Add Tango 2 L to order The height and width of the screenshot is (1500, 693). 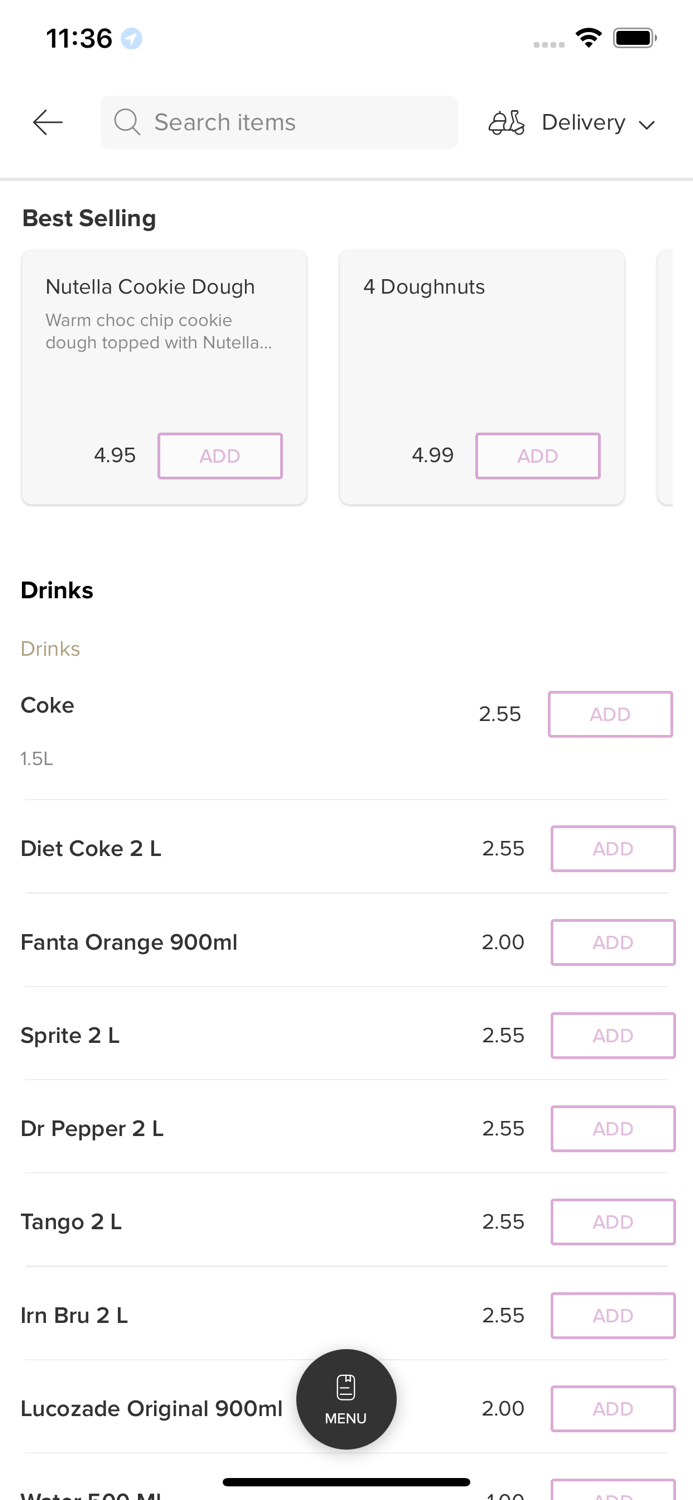point(613,1222)
